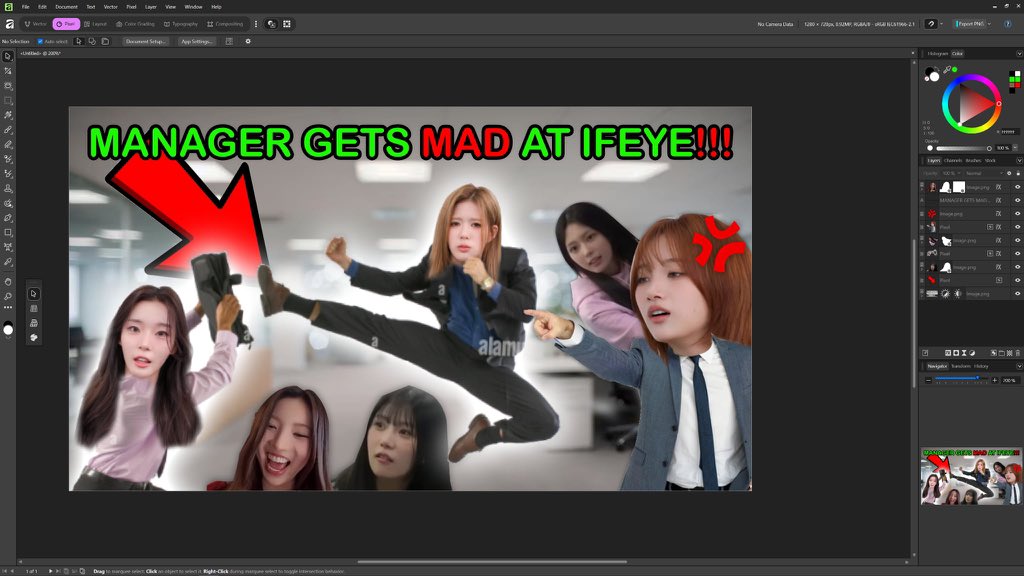Click the Navigator zoom out minus button

click(929, 380)
